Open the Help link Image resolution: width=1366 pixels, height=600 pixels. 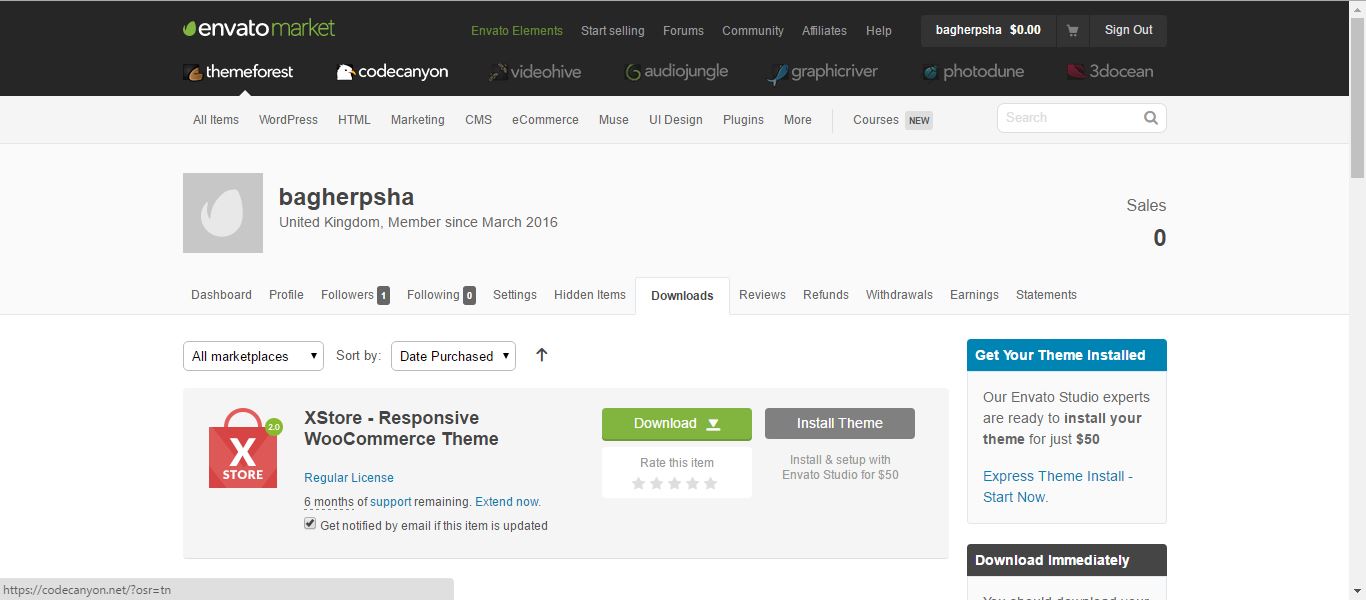879,31
